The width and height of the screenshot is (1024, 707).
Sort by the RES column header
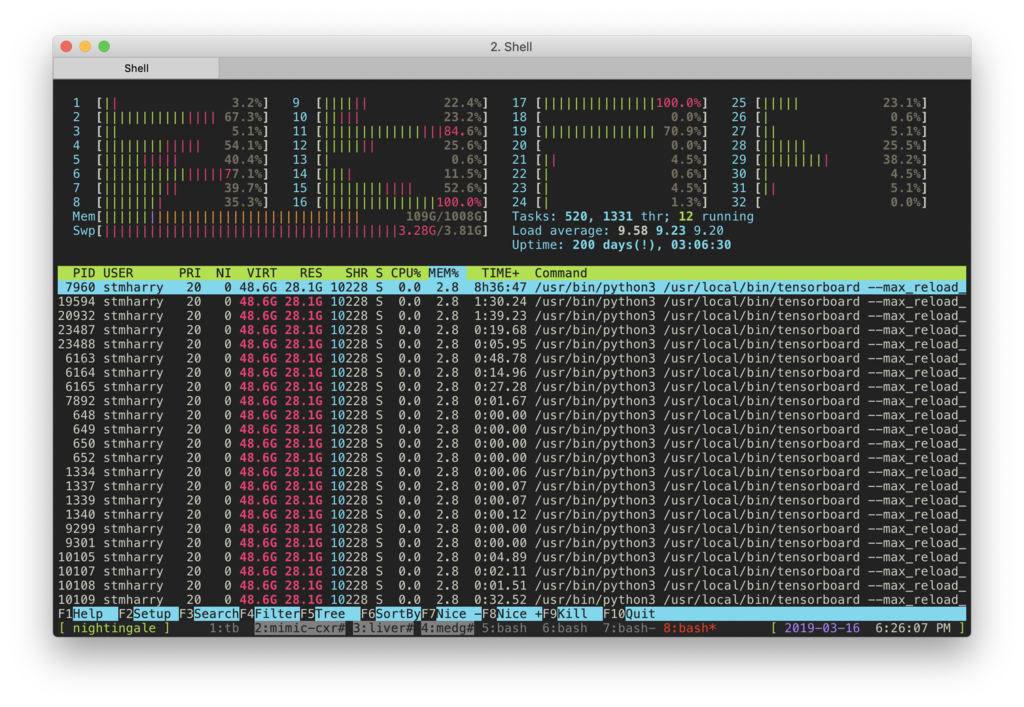(x=311, y=273)
